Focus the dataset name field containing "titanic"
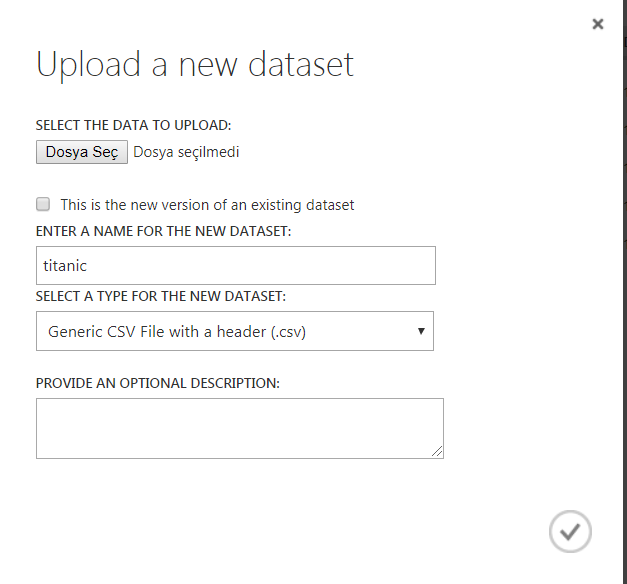This screenshot has height=584, width=627. click(x=235, y=266)
